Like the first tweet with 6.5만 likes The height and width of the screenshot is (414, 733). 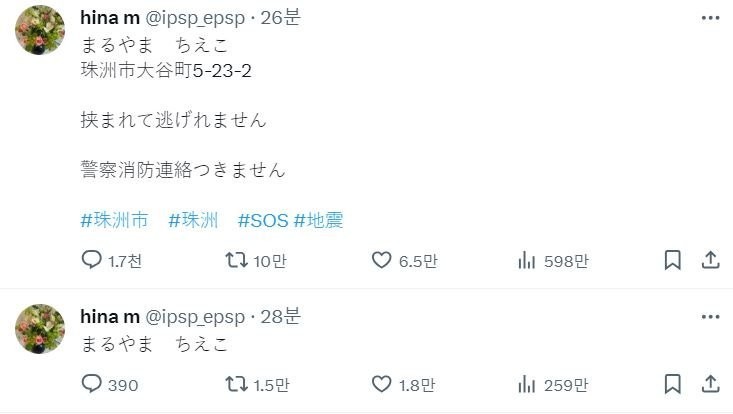coord(381,261)
